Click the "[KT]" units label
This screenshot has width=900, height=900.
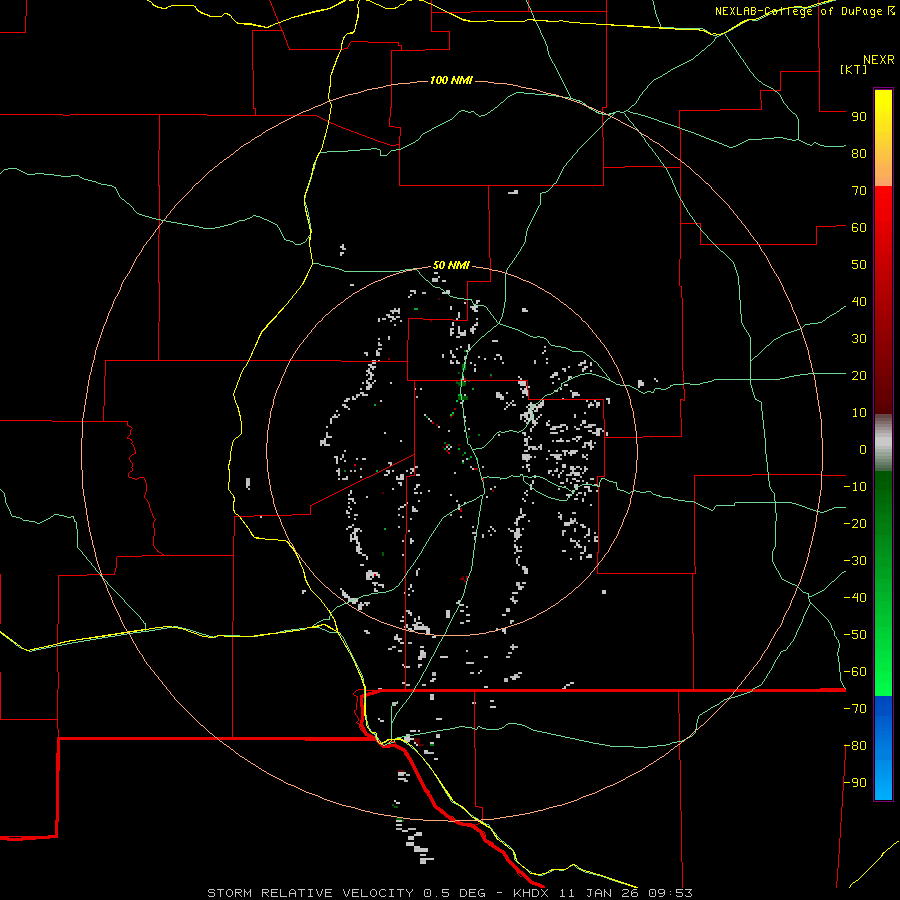coord(854,69)
